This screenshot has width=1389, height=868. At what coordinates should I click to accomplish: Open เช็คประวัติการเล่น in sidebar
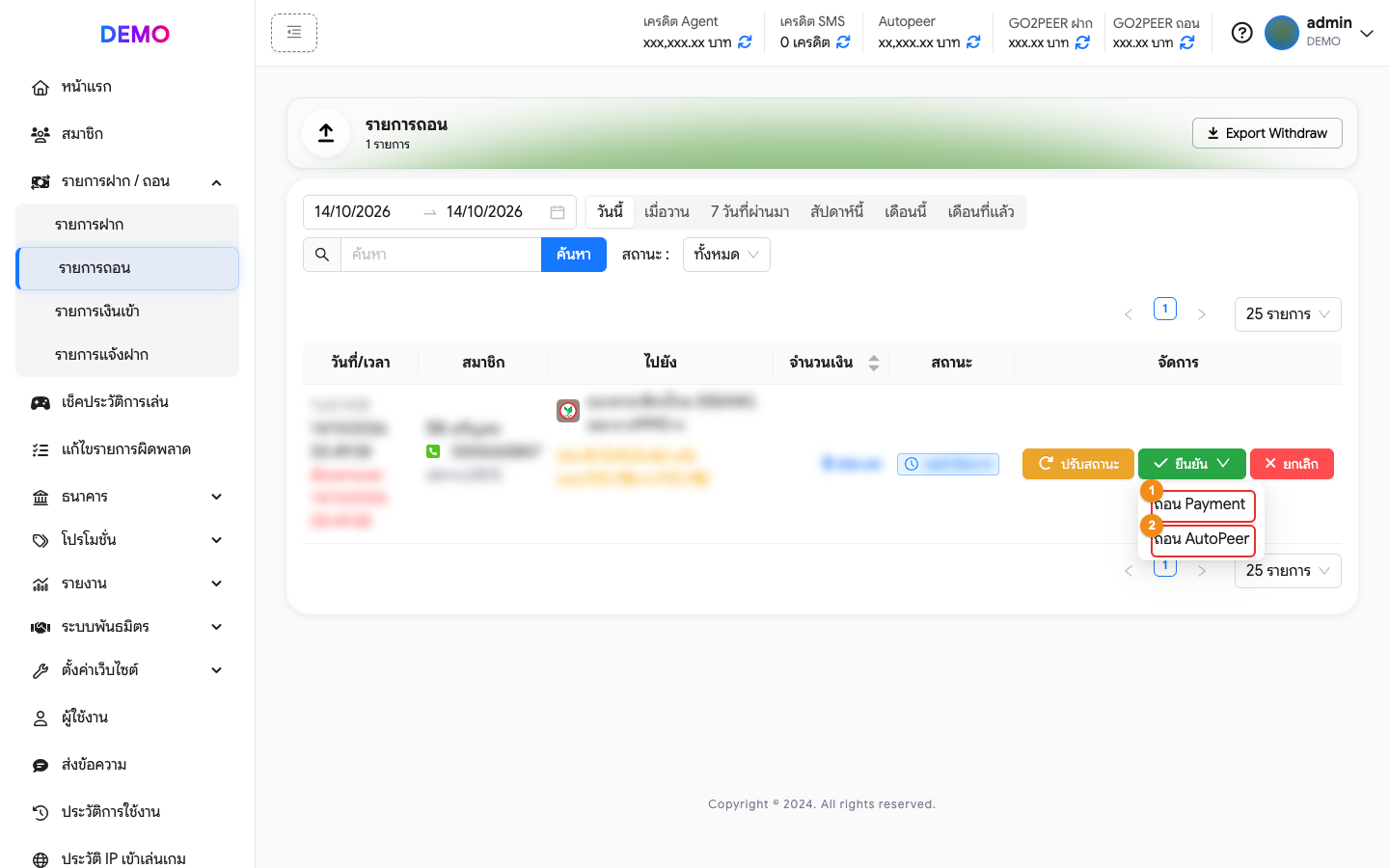coord(127,402)
